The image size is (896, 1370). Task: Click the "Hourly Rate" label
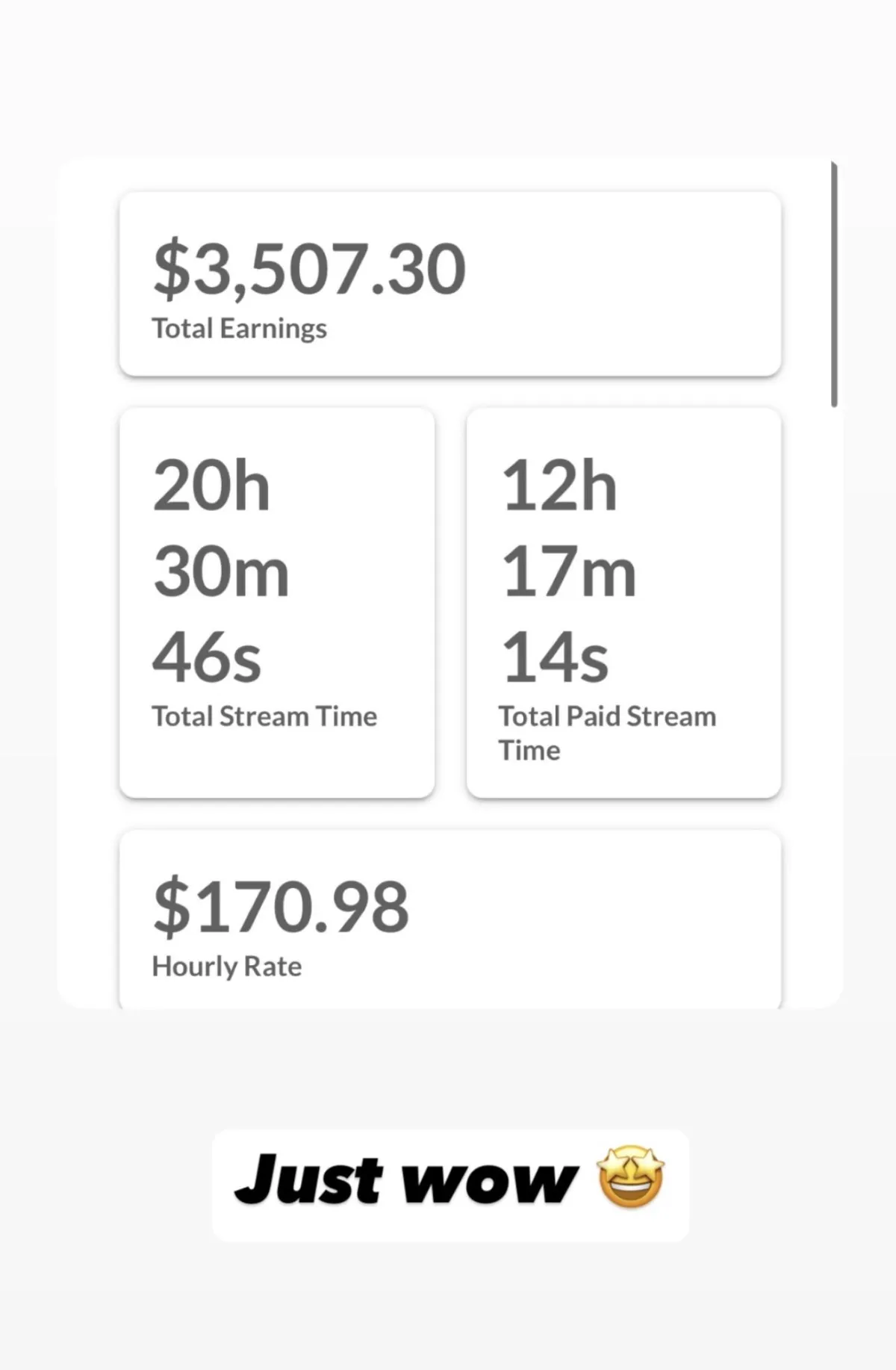click(x=227, y=967)
